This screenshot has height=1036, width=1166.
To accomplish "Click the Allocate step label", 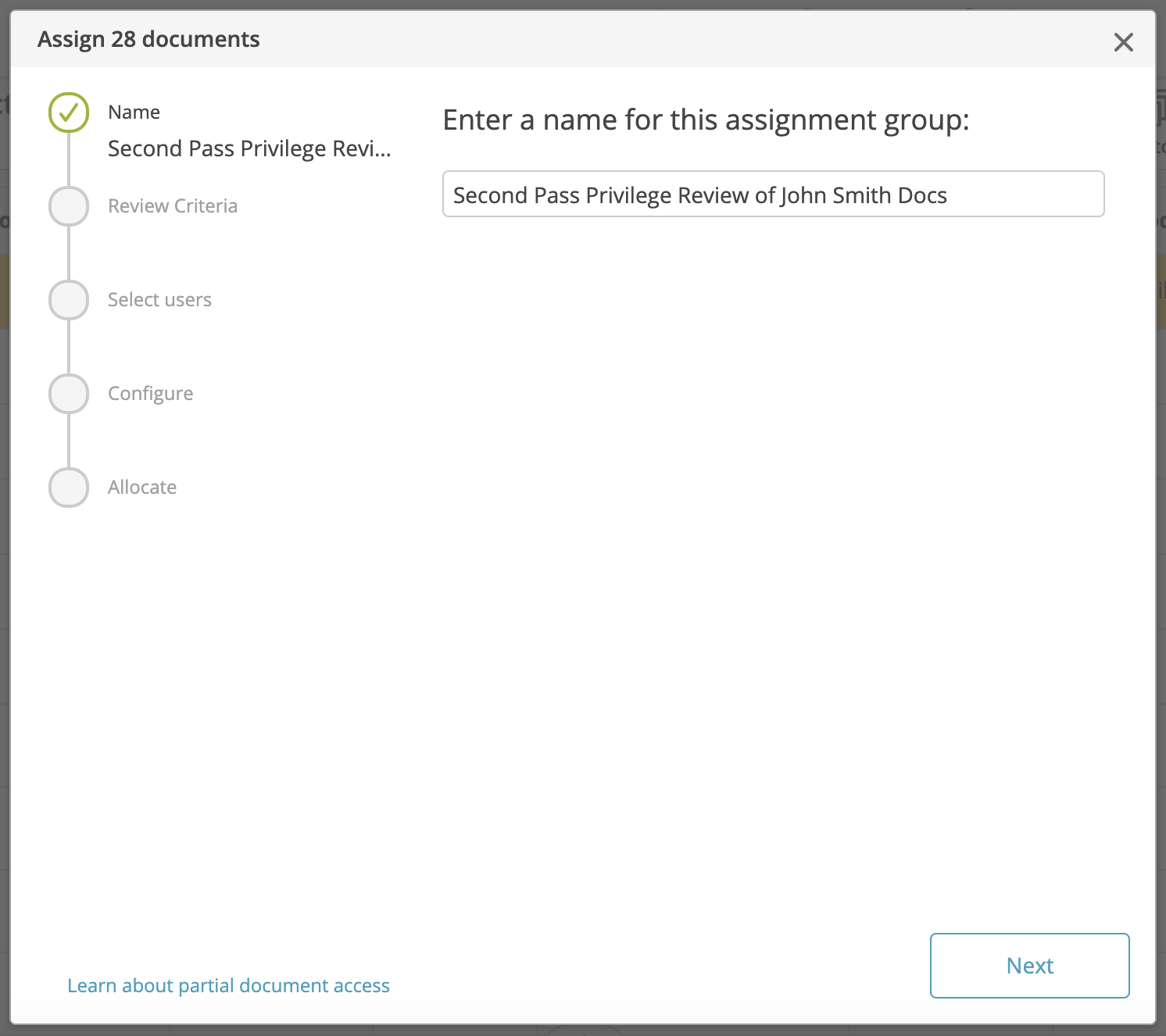I will point(142,487).
